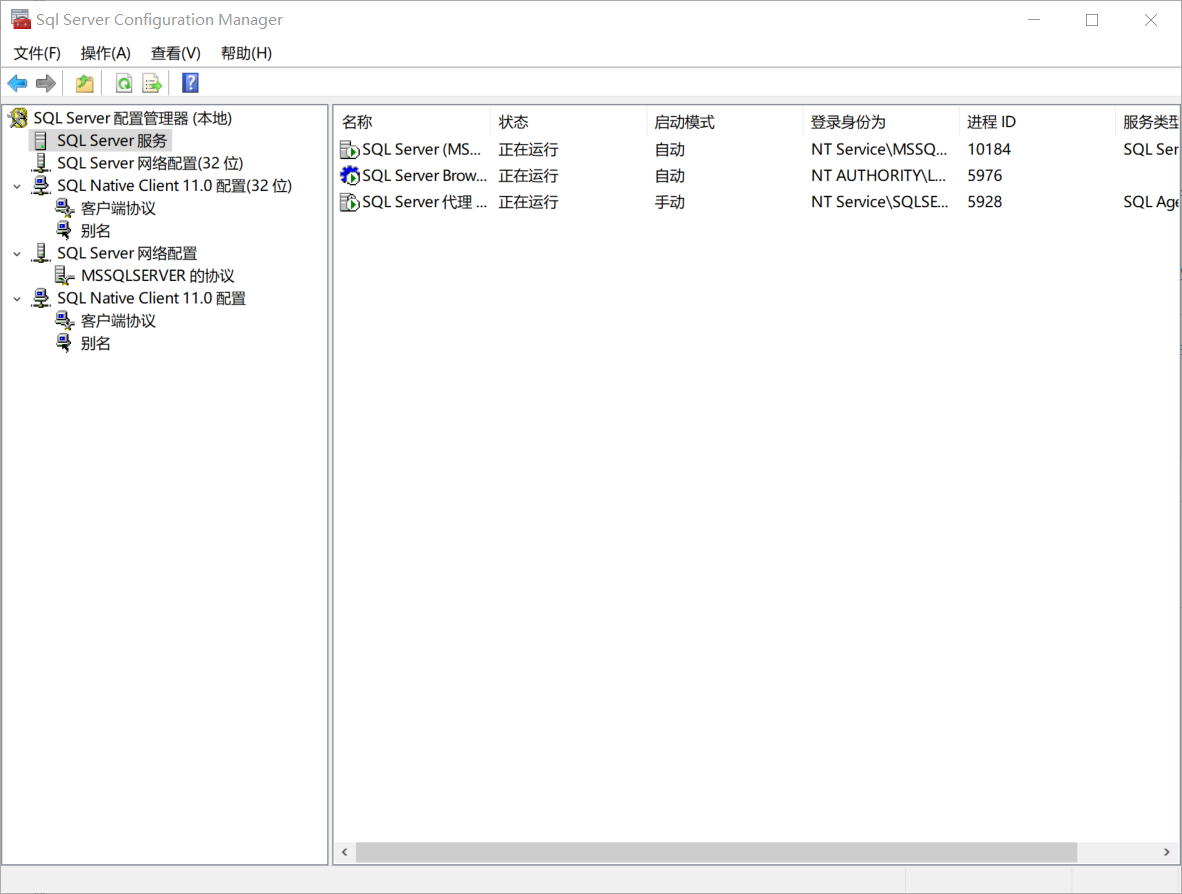Open the 查看(V) menu
This screenshot has width=1182, height=894.
pyautogui.click(x=176, y=53)
